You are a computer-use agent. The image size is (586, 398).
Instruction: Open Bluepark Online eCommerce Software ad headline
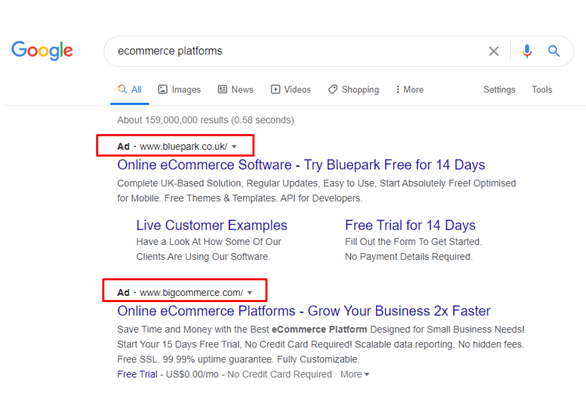pos(301,165)
